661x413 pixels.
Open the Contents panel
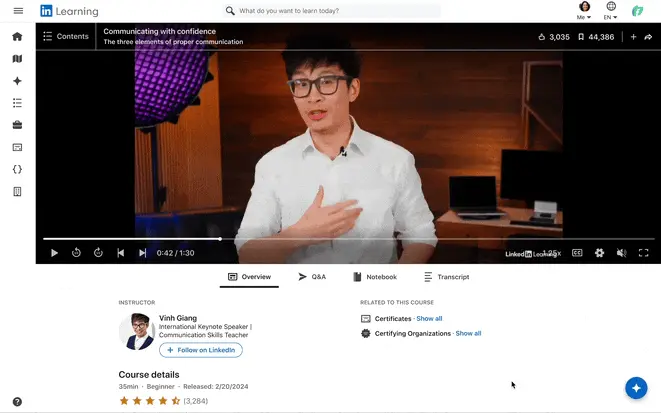[x=66, y=36]
